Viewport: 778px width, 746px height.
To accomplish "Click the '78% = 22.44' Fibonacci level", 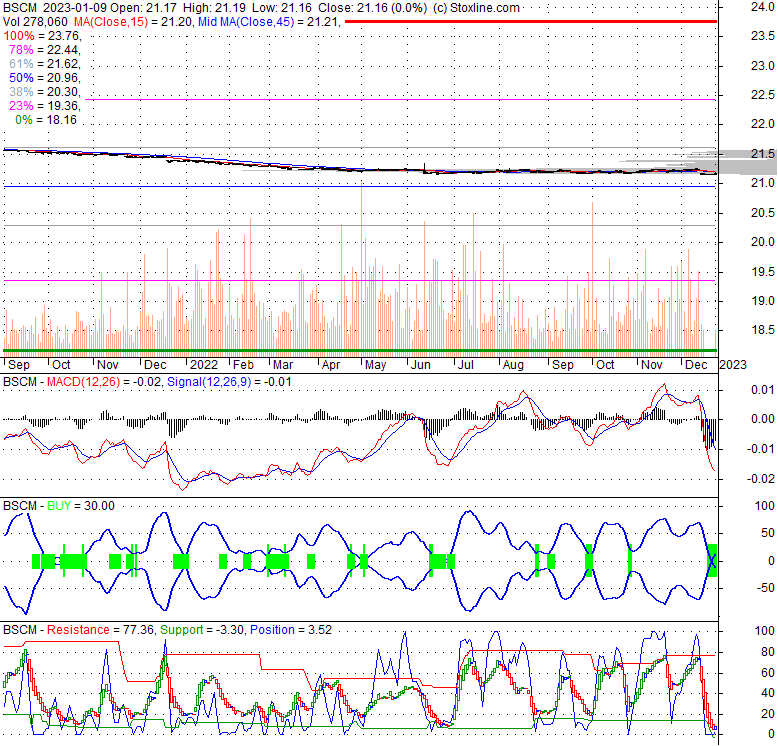I will pos(44,50).
